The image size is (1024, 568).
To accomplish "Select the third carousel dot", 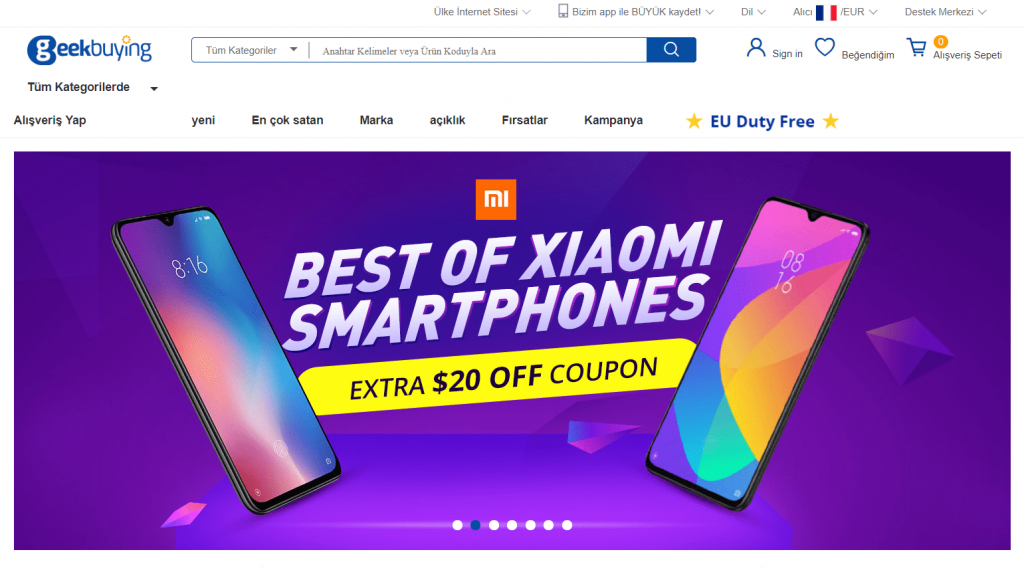I will 494,525.
